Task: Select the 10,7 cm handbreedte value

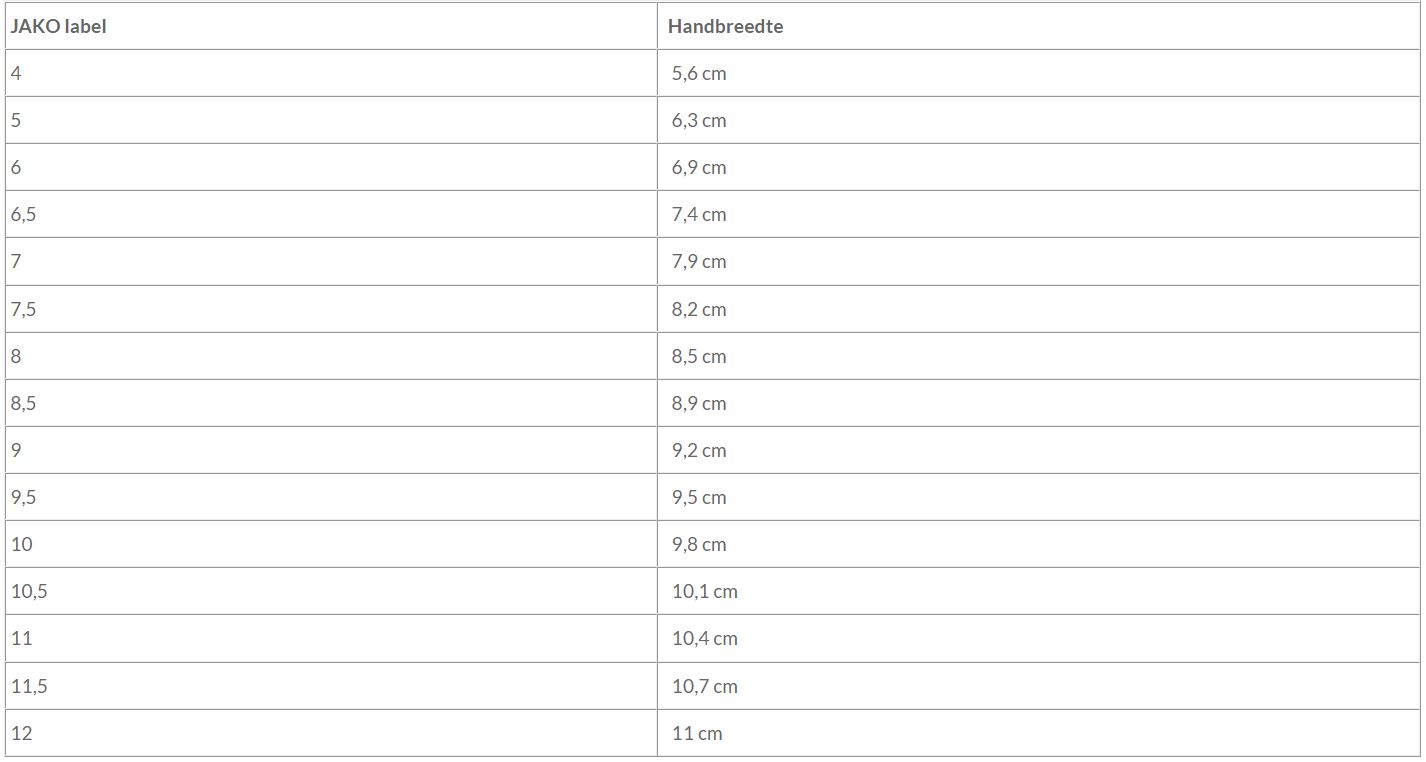Action: click(x=704, y=686)
